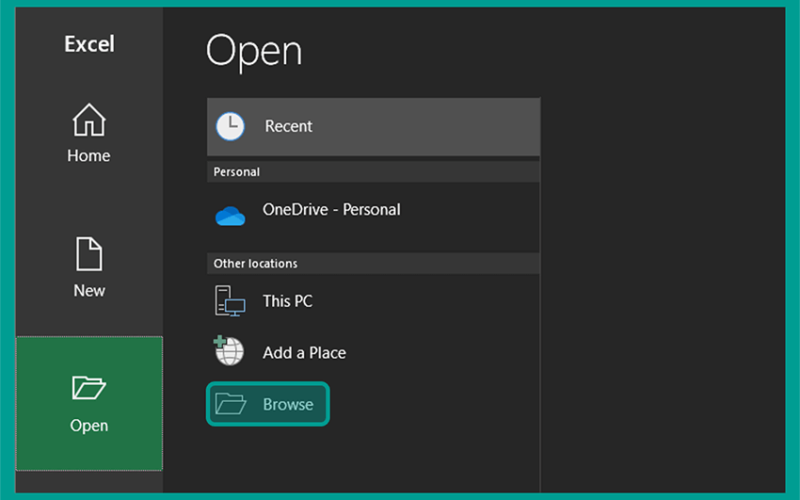Click the OneDrive blue cloud icon
Viewport: 800px width, 500px height.
[x=230, y=215]
